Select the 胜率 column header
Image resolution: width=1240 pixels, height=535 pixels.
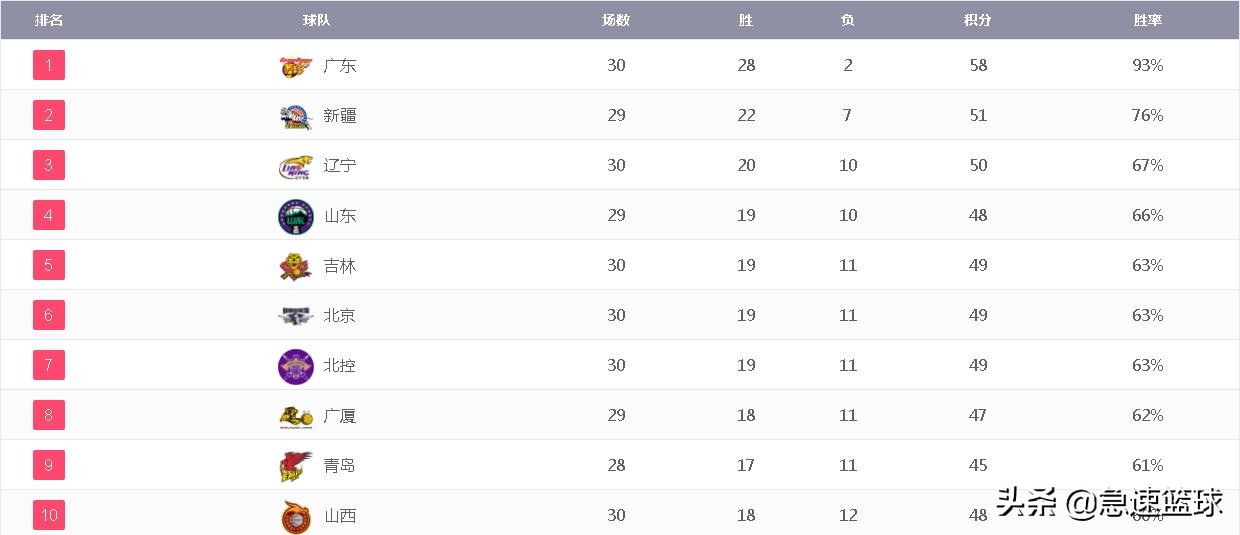pos(1148,20)
